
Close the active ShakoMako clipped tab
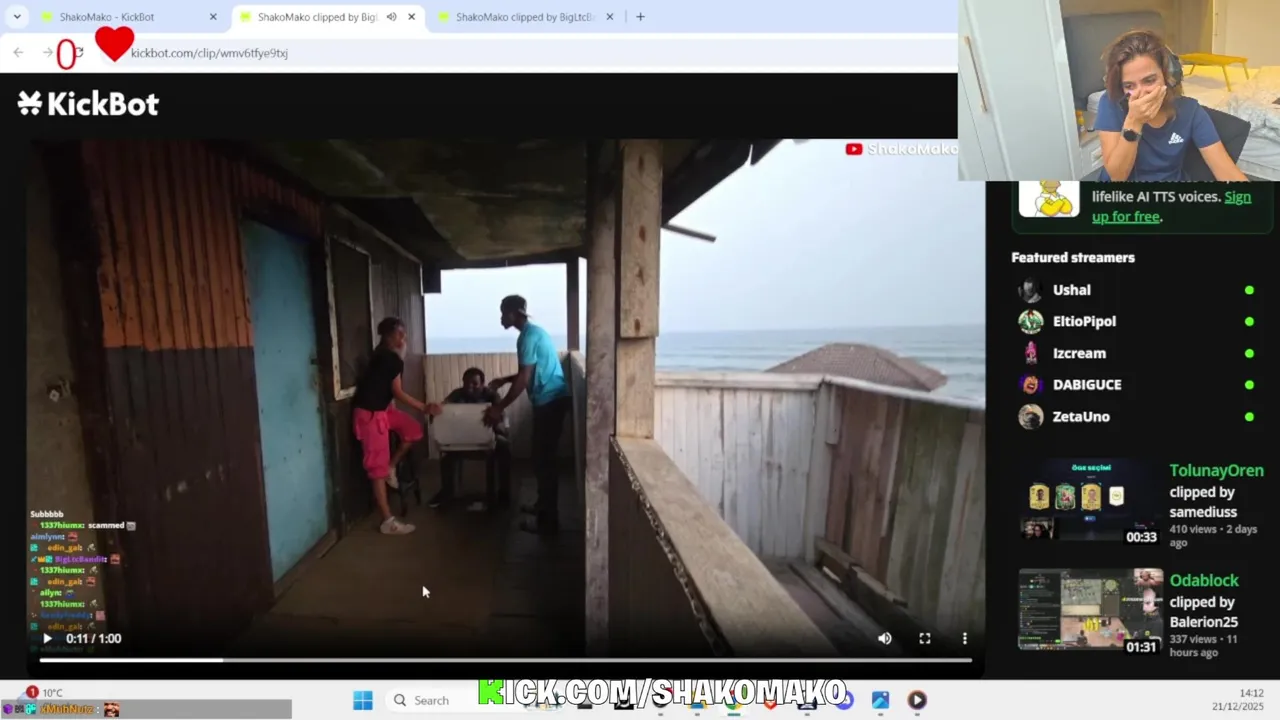pyautogui.click(x=411, y=17)
